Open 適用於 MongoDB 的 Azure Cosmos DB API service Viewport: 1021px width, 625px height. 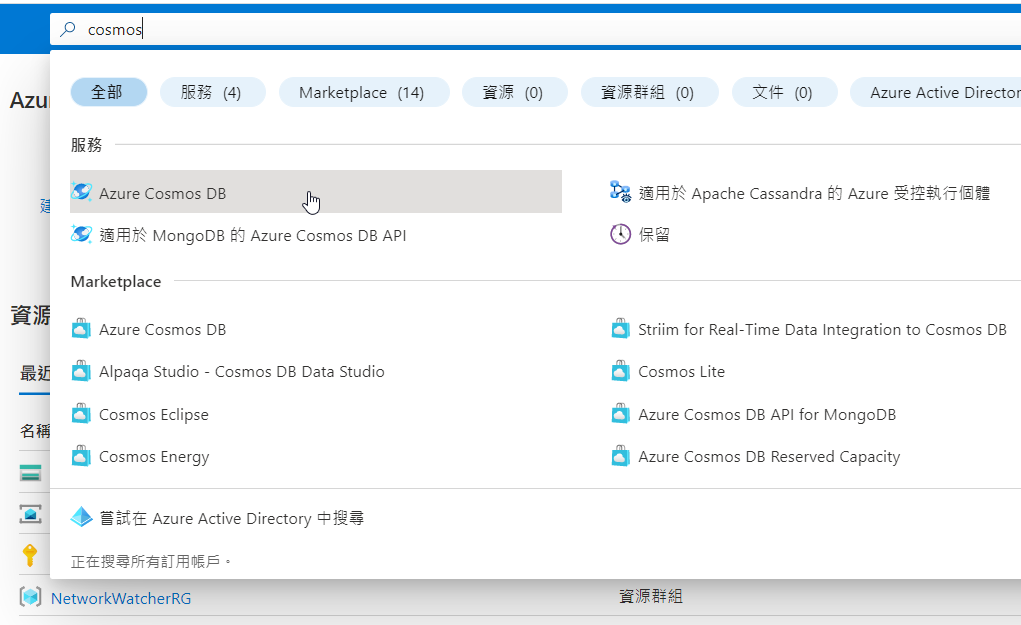click(x=253, y=235)
